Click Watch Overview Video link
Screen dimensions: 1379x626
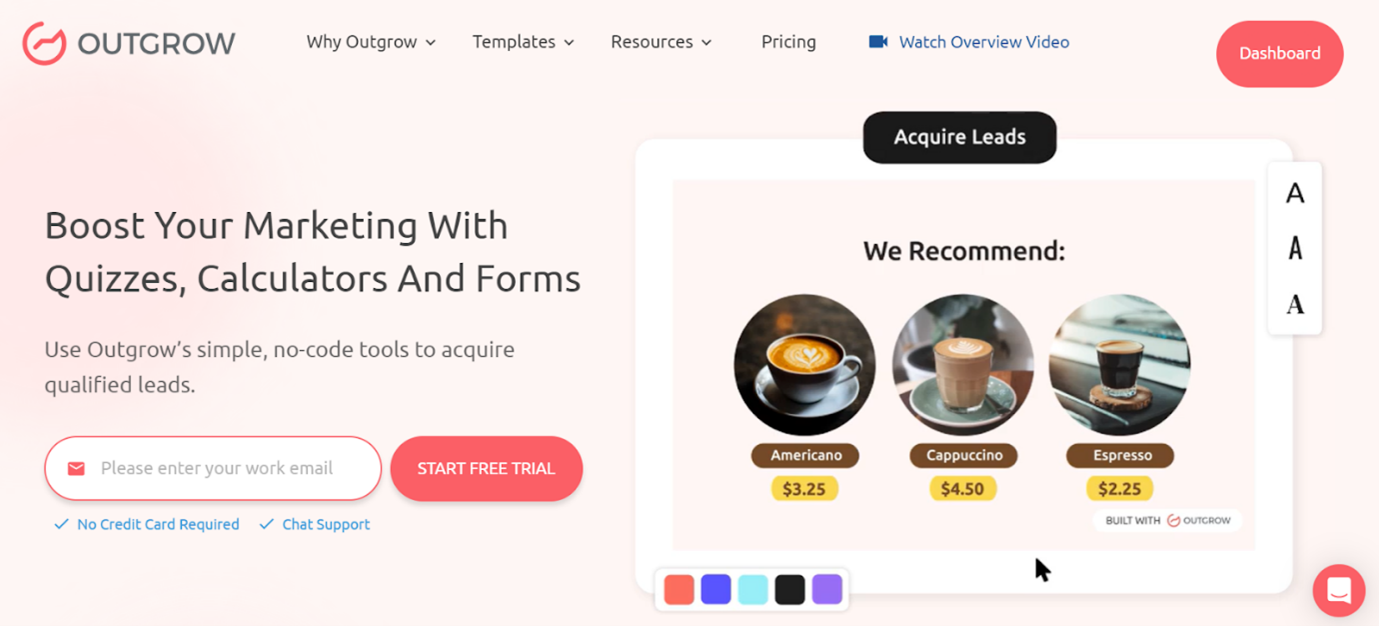(984, 42)
